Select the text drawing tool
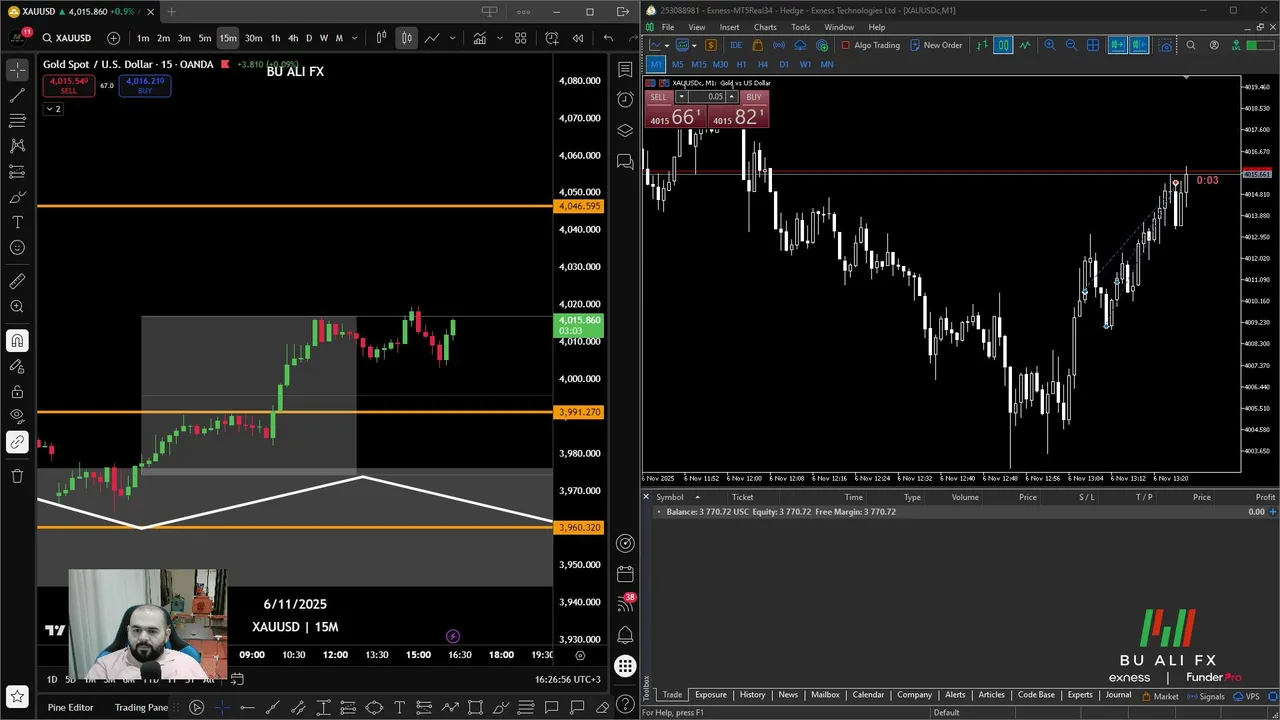The height and width of the screenshot is (720, 1280). pyautogui.click(x=17, y=222)
